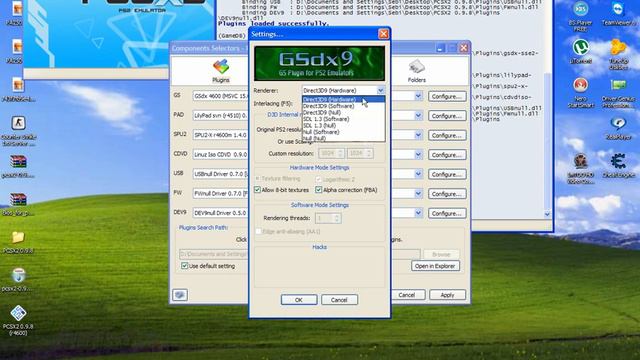Screen dimensions: 640x360
Task: Click the Browse button for plugins path
Action: (441, 254)
